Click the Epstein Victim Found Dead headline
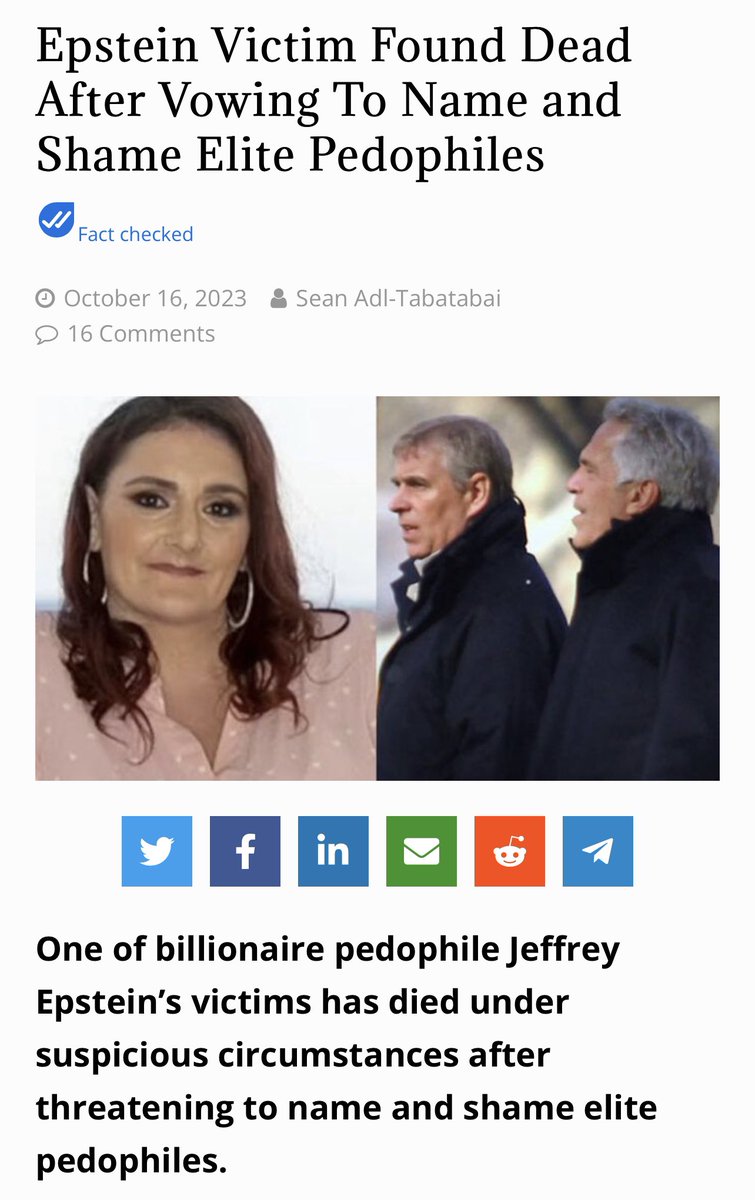755x1200 pixels. click(334, 101)
